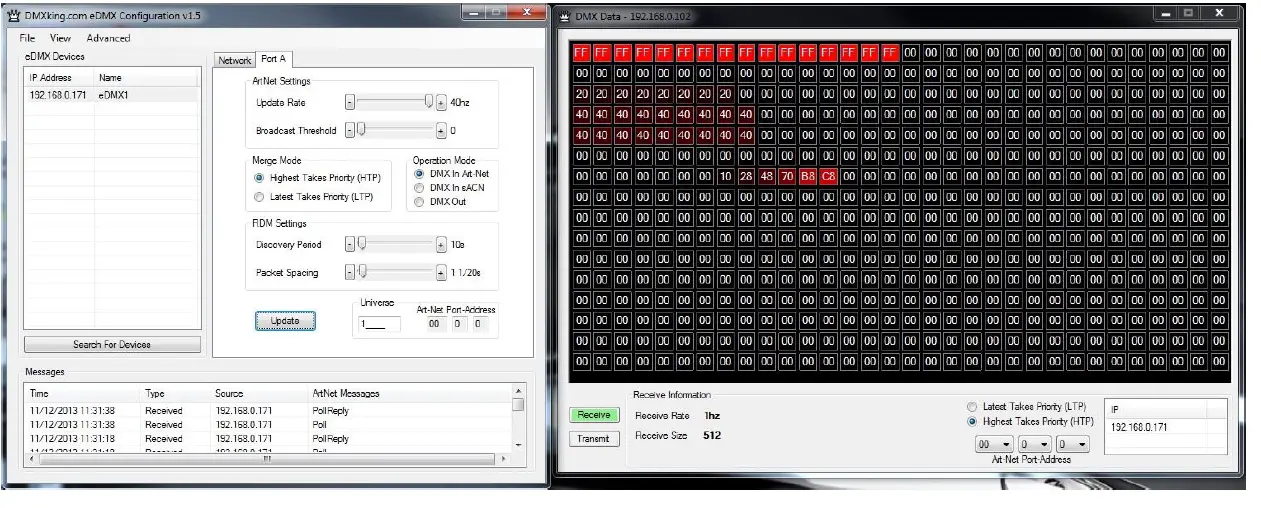This screenshot has width=1261, height=508.
Task: Click the Name column header in eDMX Devices
Action: point(147,77)
